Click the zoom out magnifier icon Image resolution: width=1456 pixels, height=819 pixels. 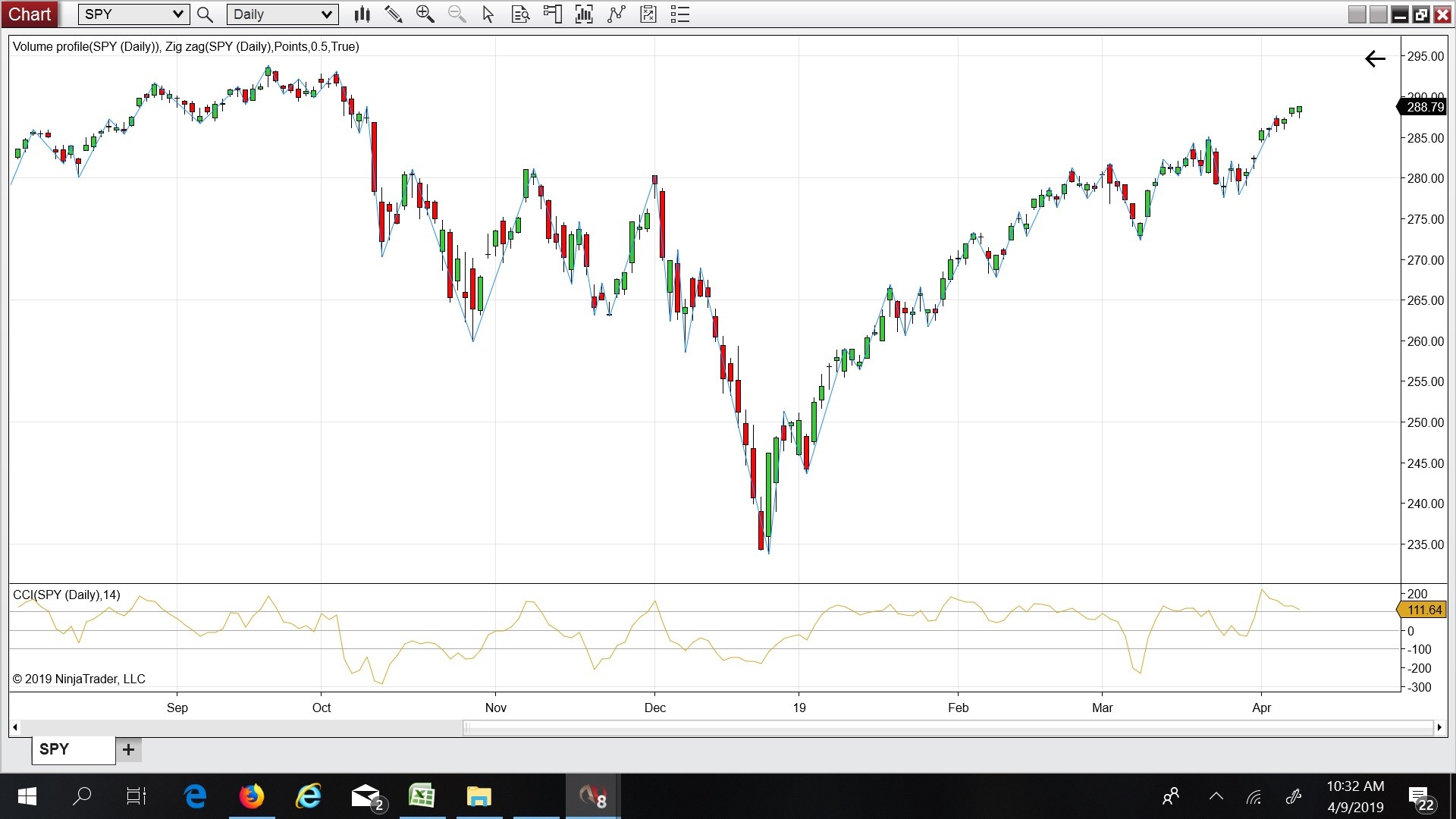(457, 14)
